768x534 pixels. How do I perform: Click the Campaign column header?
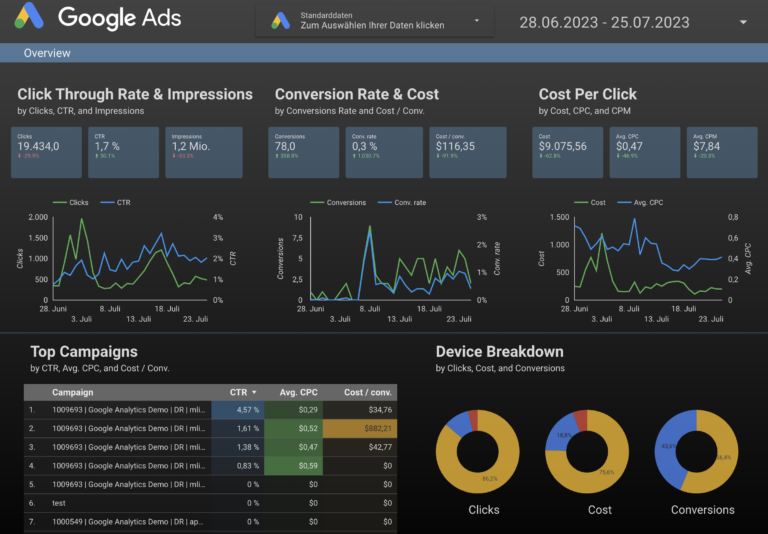pyautogui.click(x=72, y=392)
